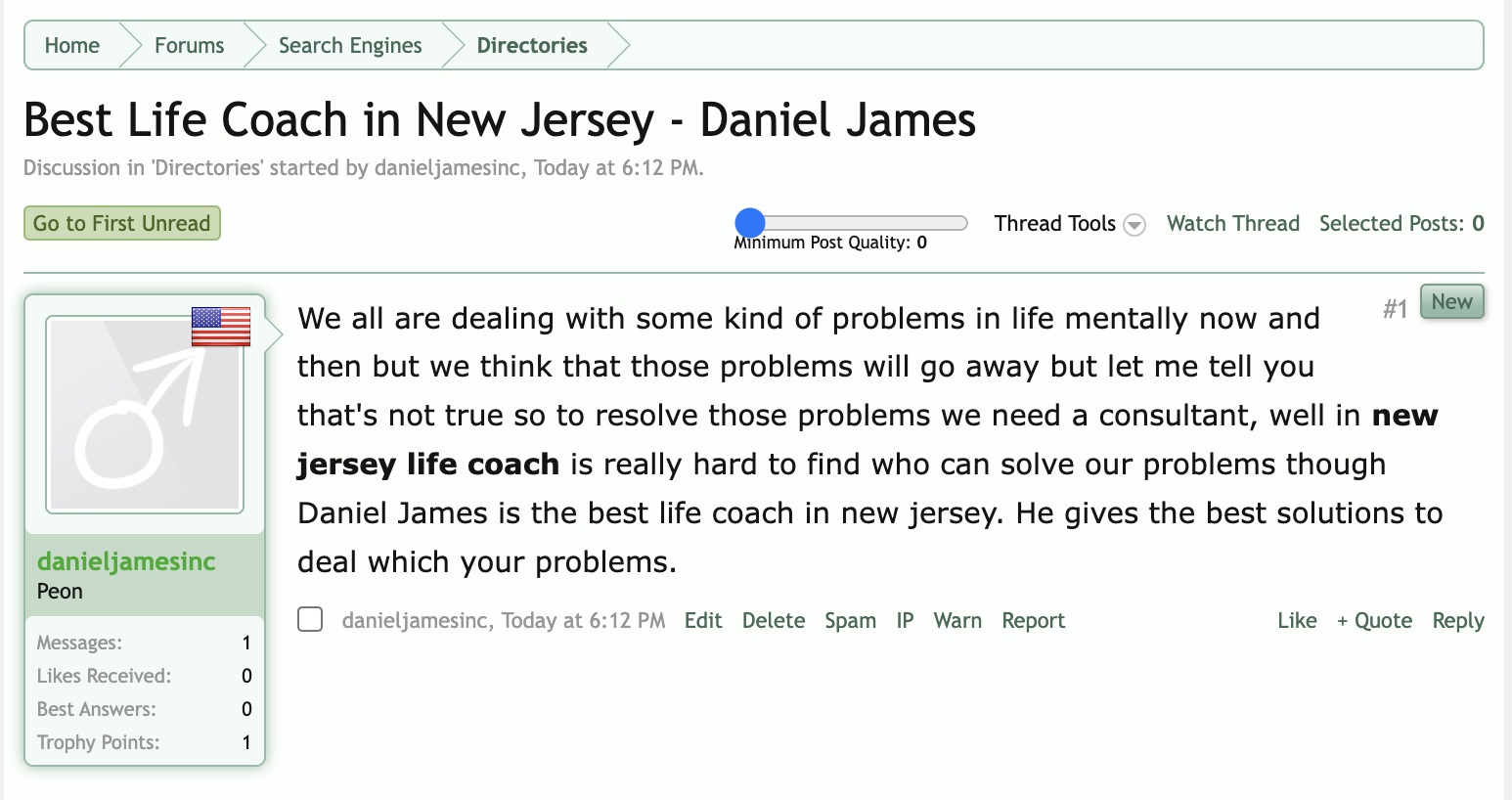
Task: Click the US flag icon on avatar
Action: click(221, 327)
